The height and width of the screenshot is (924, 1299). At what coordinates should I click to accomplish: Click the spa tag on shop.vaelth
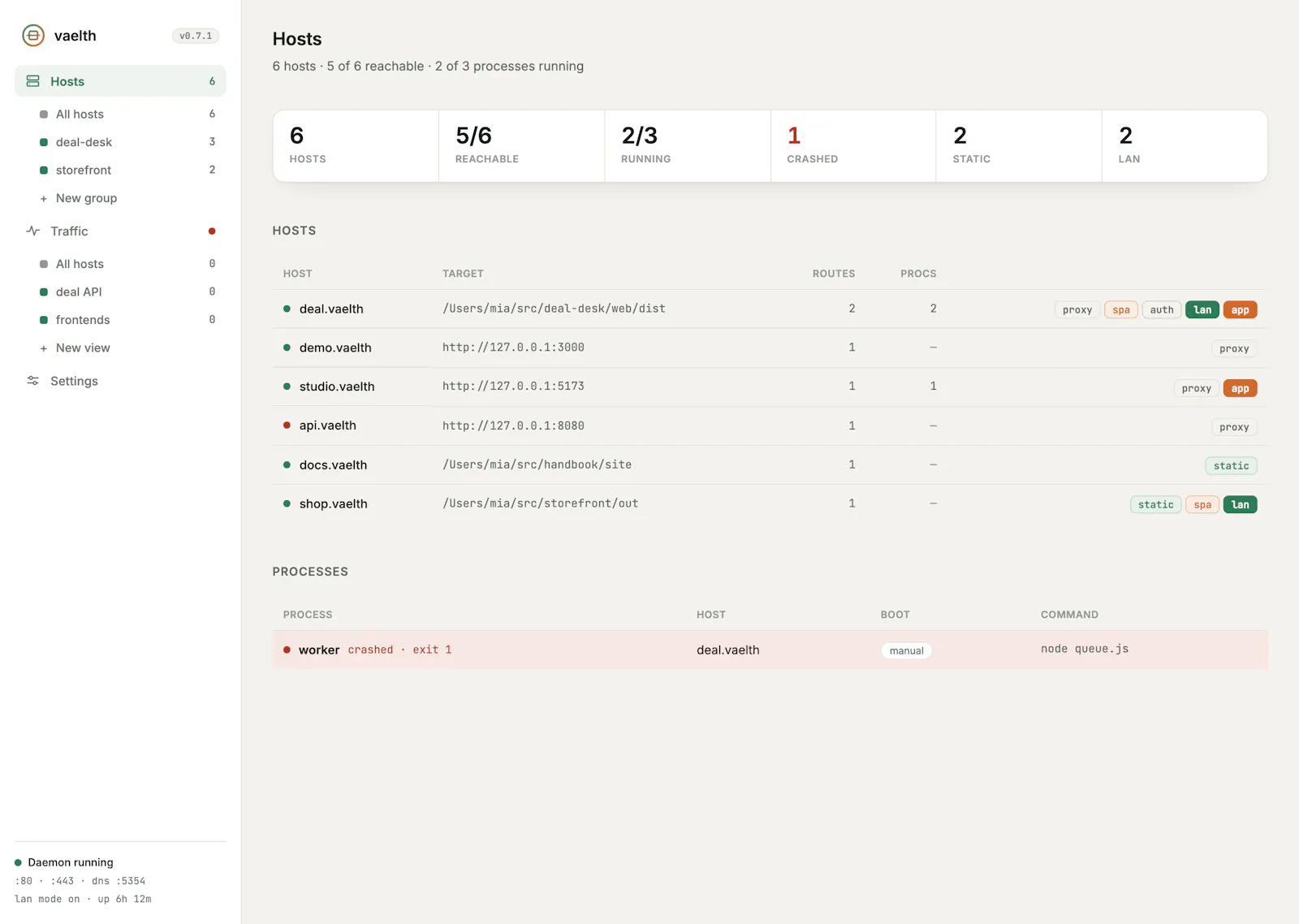click(x=1202, y=505)
